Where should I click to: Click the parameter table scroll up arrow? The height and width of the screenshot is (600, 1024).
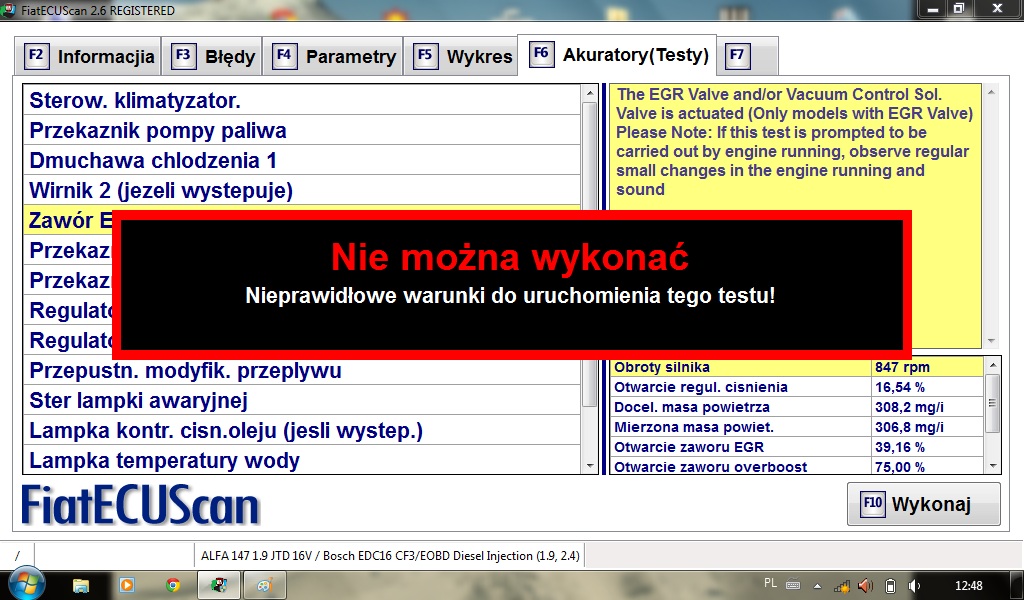coord(993,365)
